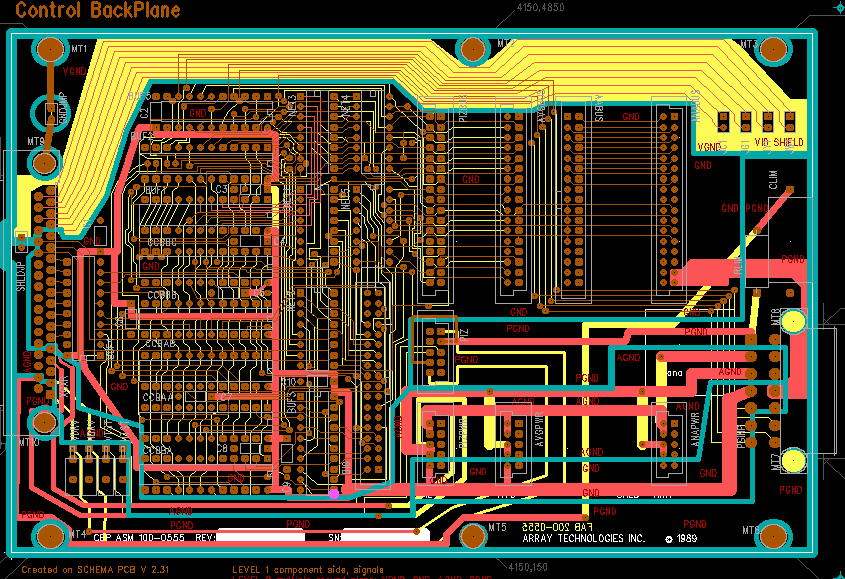Click the CLIM component label
Viewport: 845px width, 579px height.
click(773, 180)
